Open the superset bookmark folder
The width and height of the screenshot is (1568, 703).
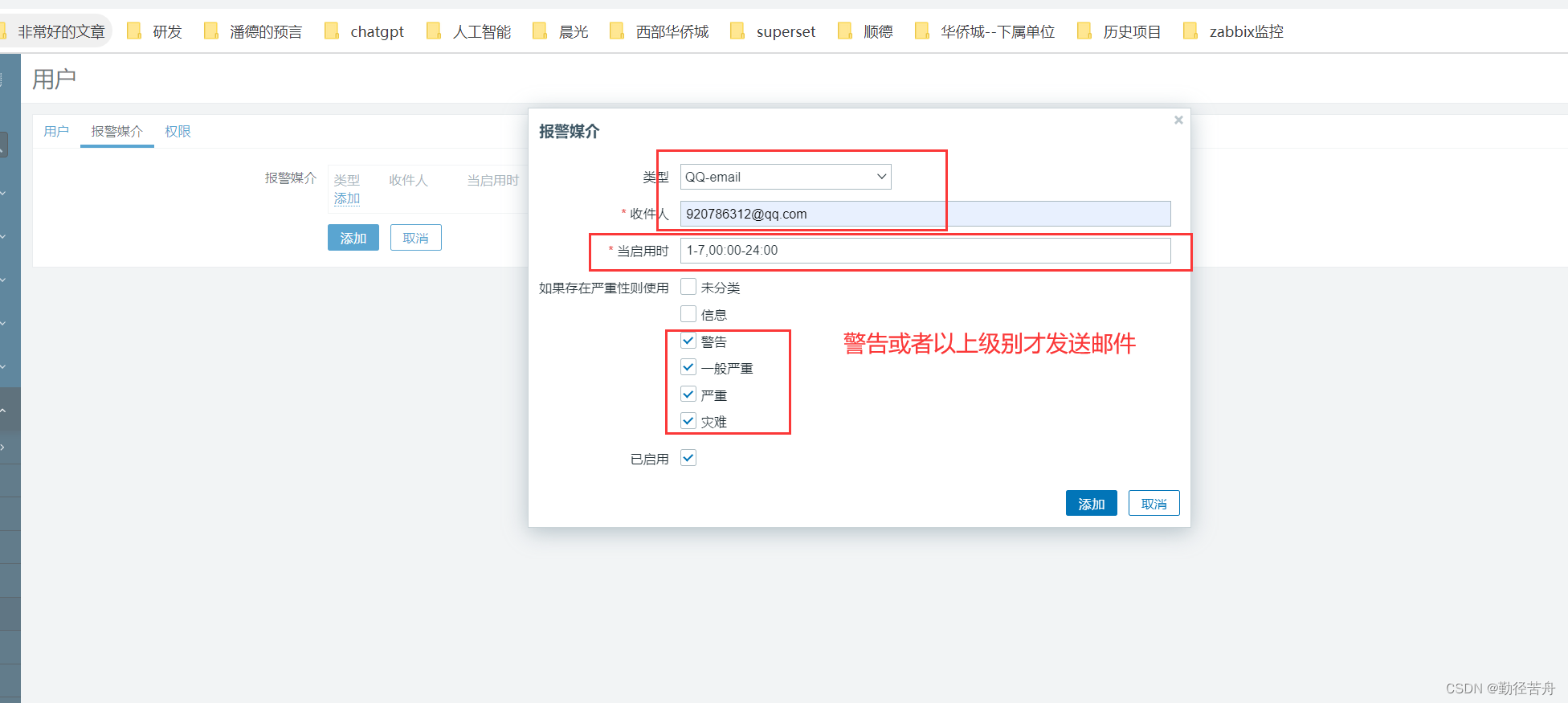pyautogui.click(x=773, y=31)
